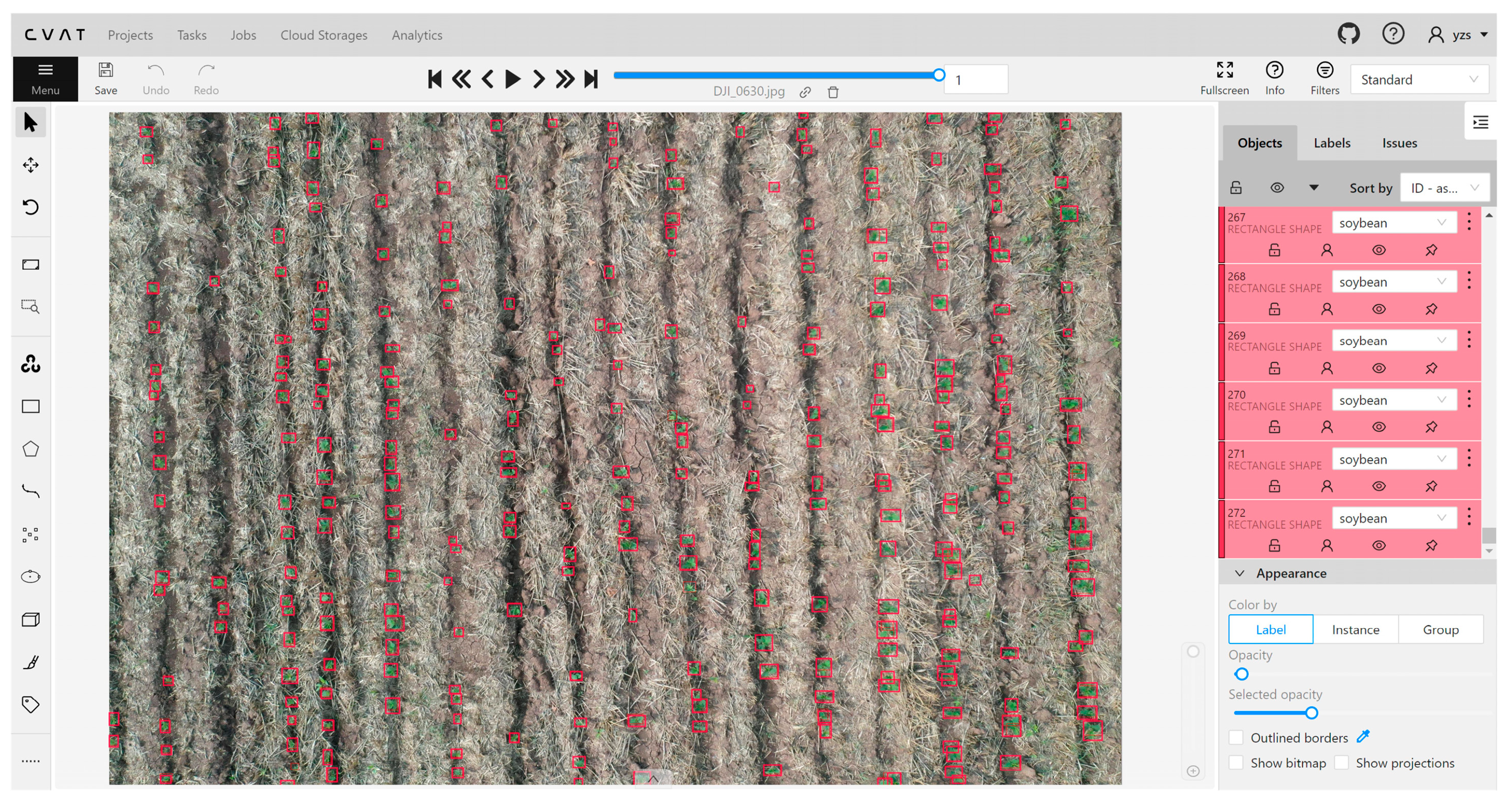The image size is (1512, 801).
Task: Click the Selected opacity slider handle
Action: (1311, 713)
